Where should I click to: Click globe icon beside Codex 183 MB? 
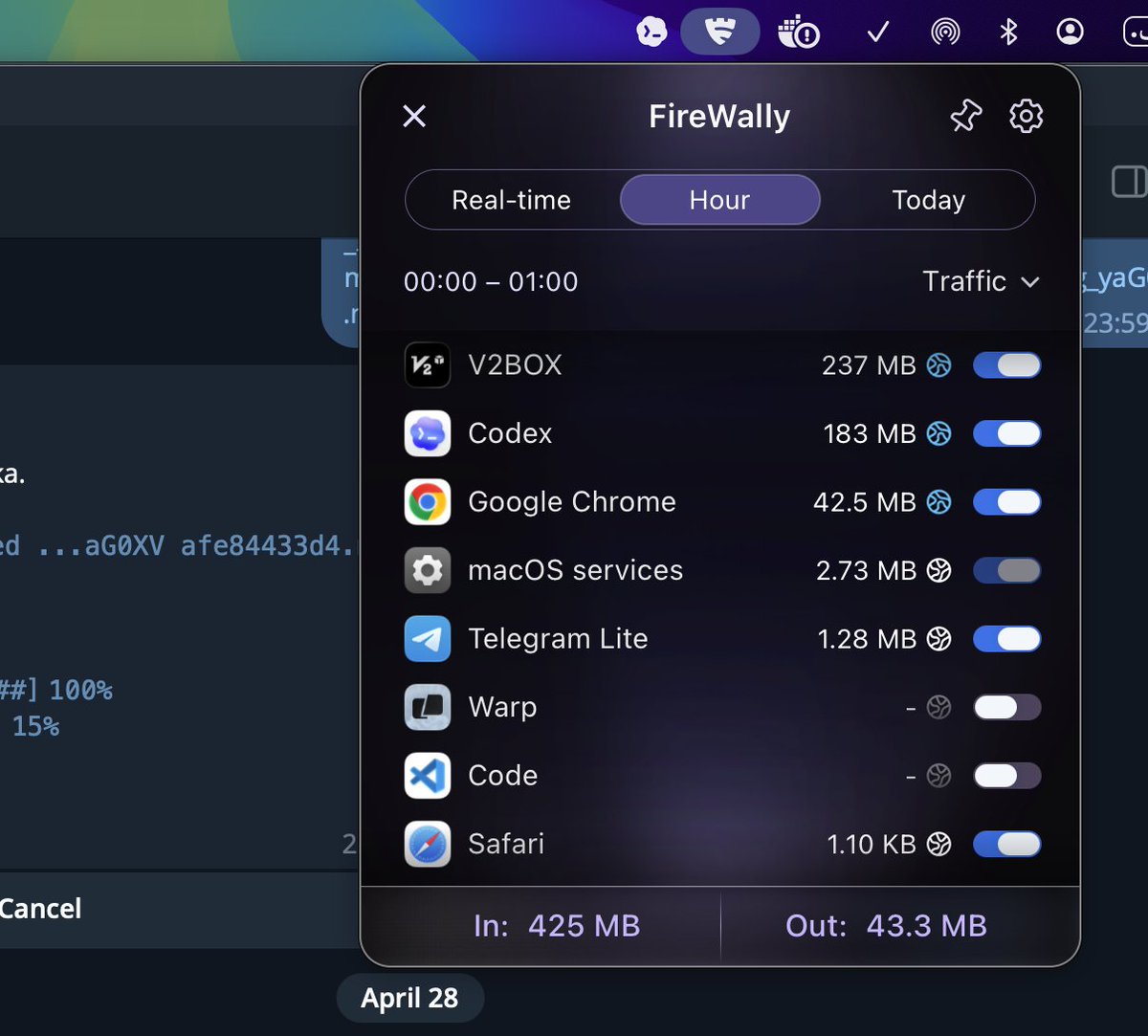[x=939, y=433]
